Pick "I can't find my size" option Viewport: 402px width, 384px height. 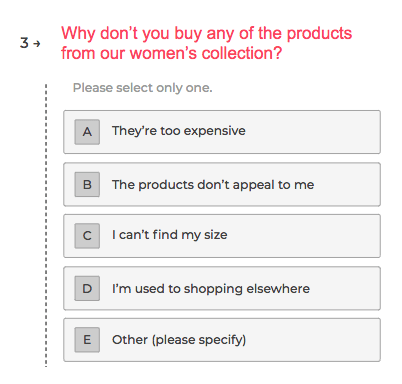(170, 235)
